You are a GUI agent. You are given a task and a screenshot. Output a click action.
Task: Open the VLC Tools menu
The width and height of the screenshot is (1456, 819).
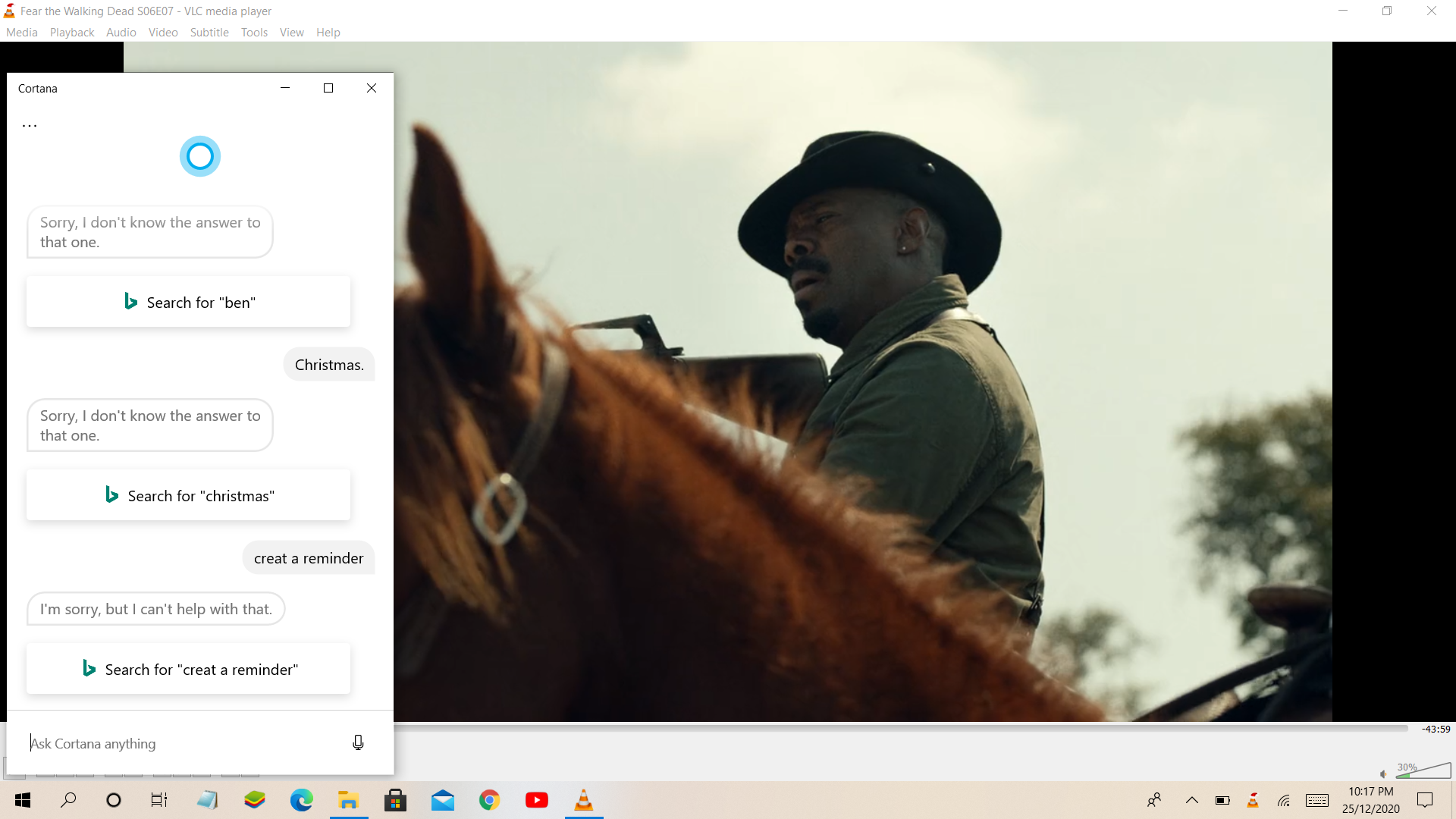[254, 33]
